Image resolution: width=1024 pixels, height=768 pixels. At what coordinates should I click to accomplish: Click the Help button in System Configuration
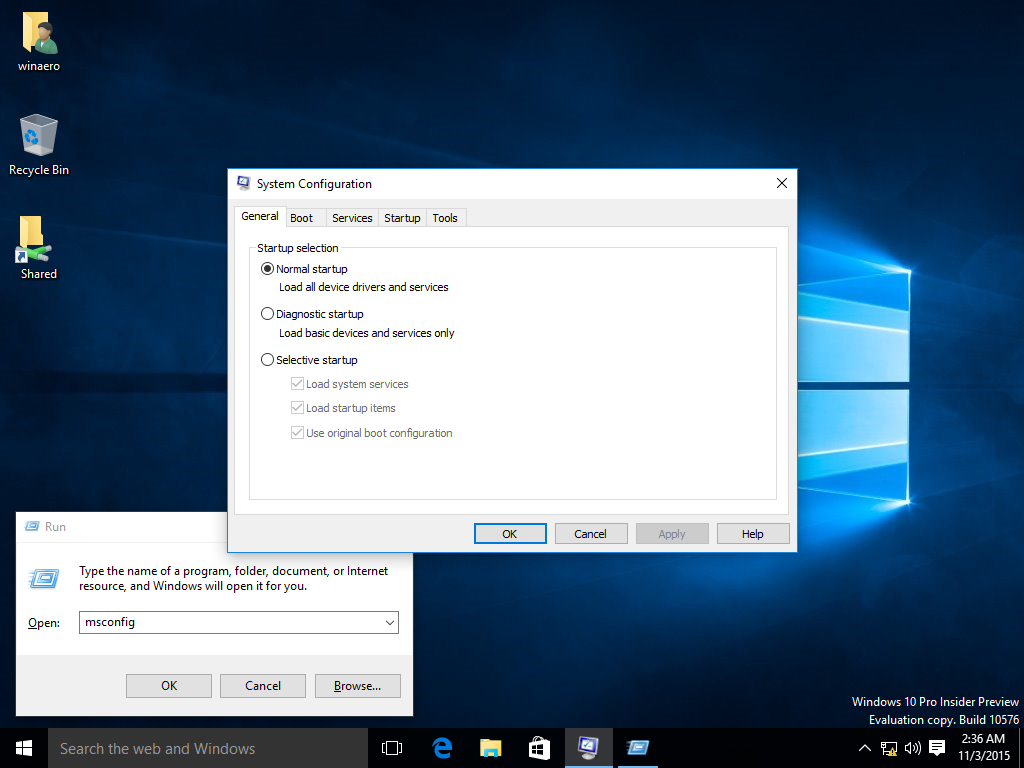752,533
